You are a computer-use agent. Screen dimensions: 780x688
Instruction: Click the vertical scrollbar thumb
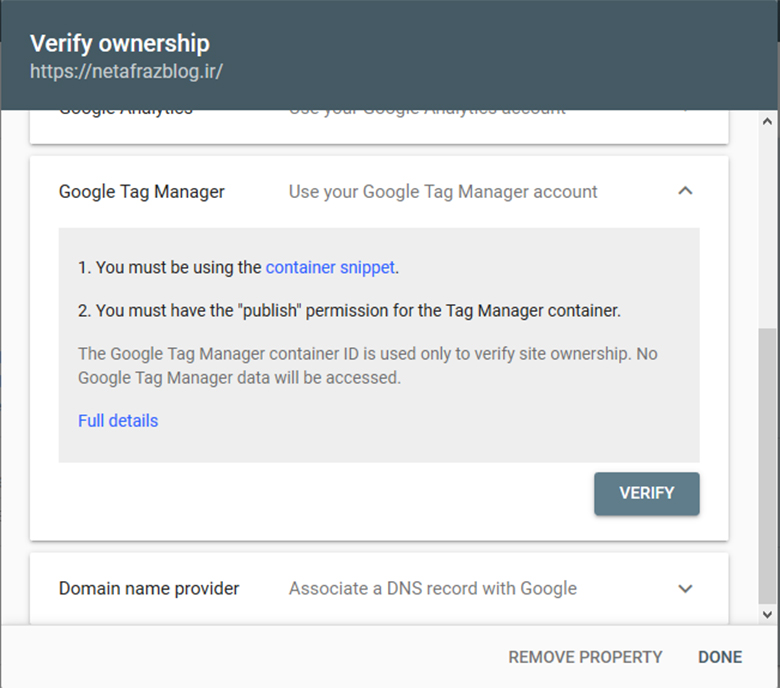767,466
